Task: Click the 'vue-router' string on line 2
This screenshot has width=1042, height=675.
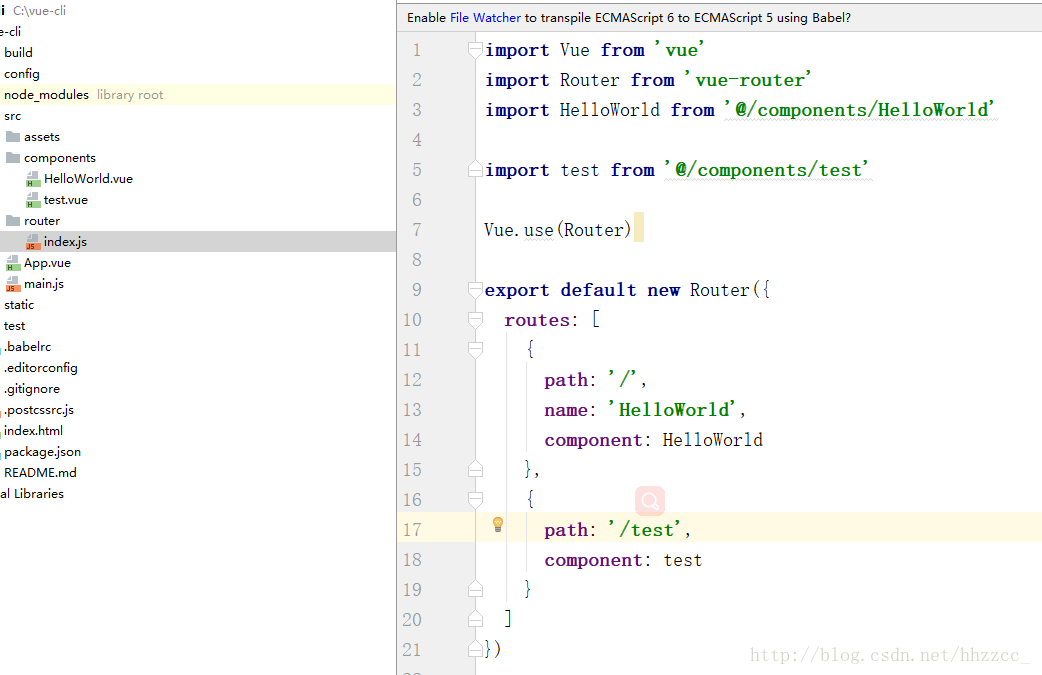Action: [749, 80]
